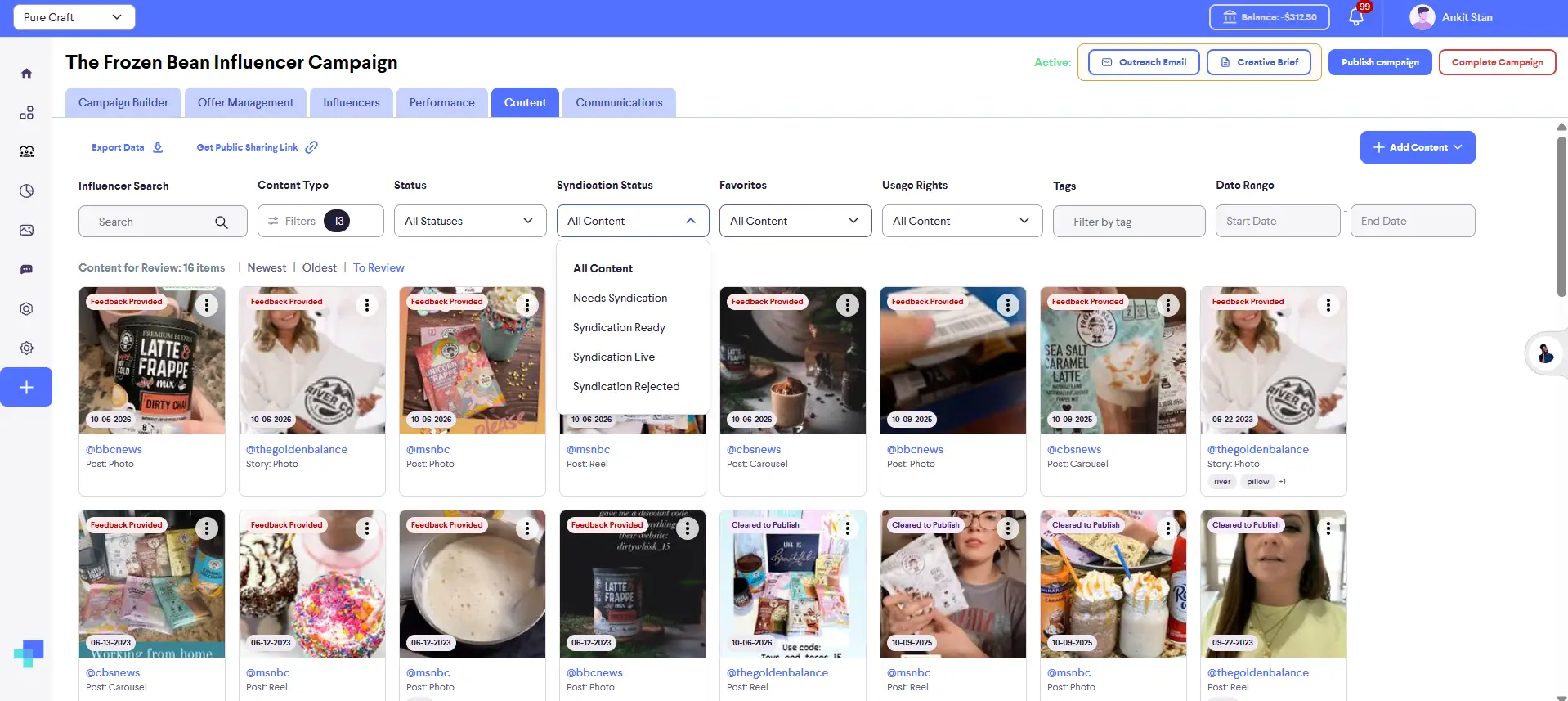Screen dimensions: 1568x701
Task: Click the river tag on @thegoldenbalance card
Action: (1222, 482)
